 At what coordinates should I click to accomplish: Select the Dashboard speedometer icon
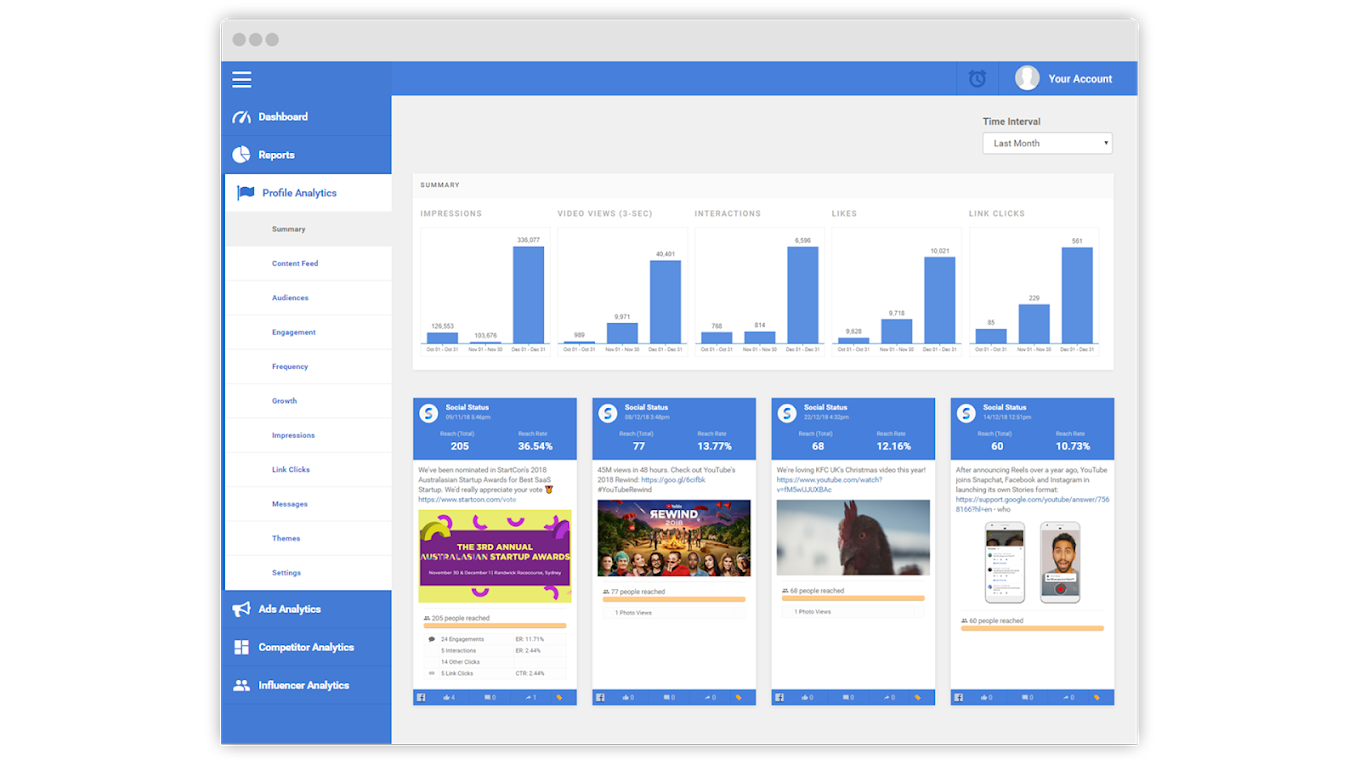(240, 117)
